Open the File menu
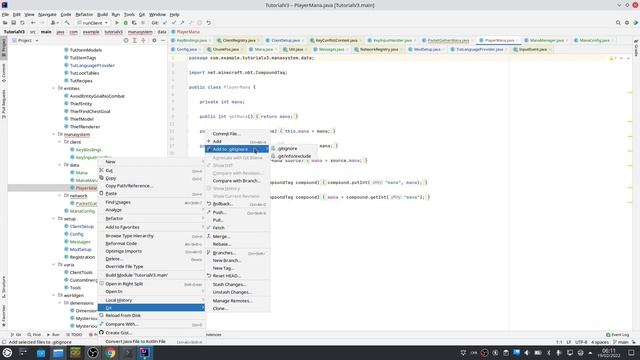The width and height of the screenshot is (640, 360). pyautogui.click(x=5, y=14)
